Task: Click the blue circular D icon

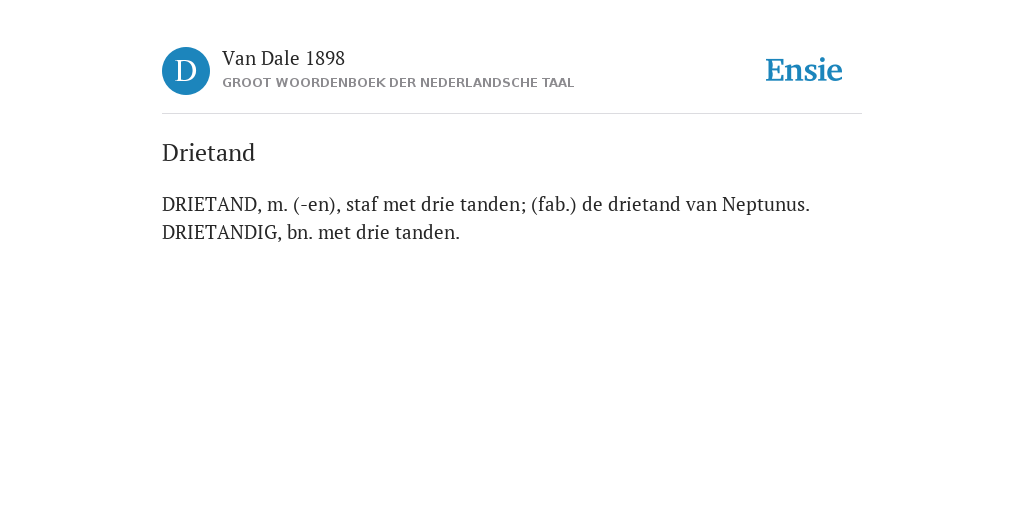Action: click(186, 71)
